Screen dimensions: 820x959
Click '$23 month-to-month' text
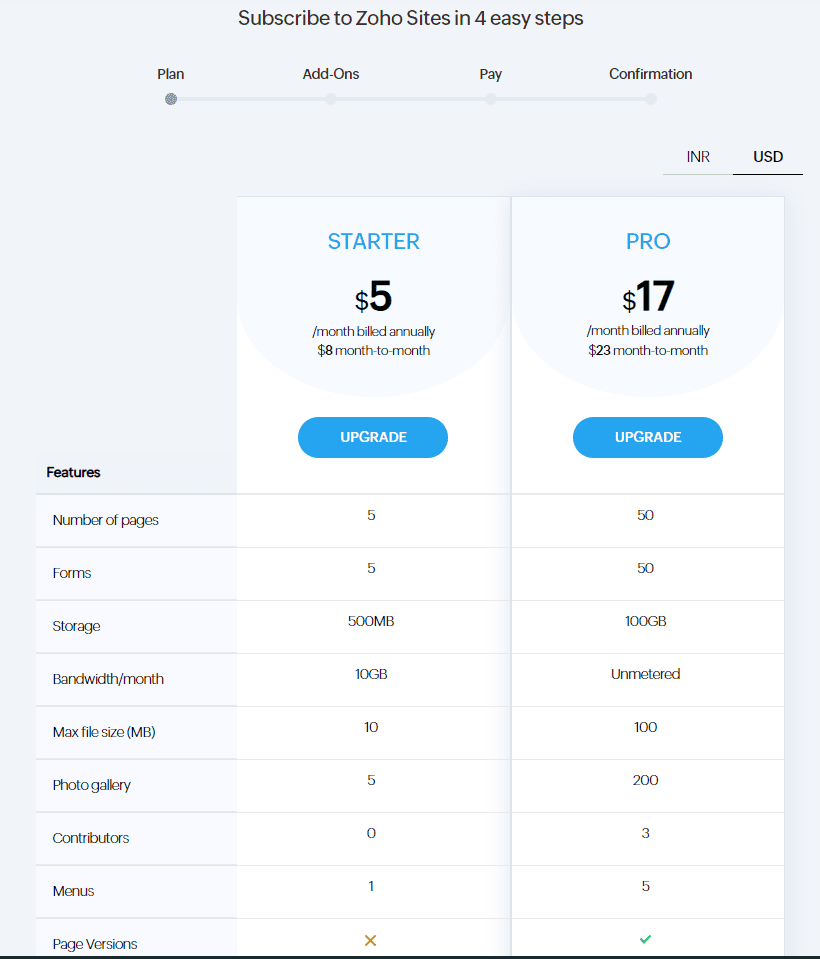(648, 350)
